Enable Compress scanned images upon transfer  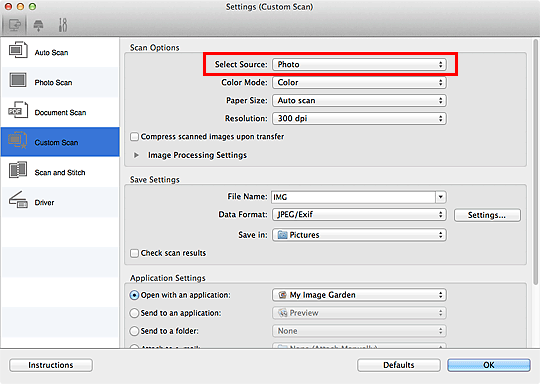point(135,137)
